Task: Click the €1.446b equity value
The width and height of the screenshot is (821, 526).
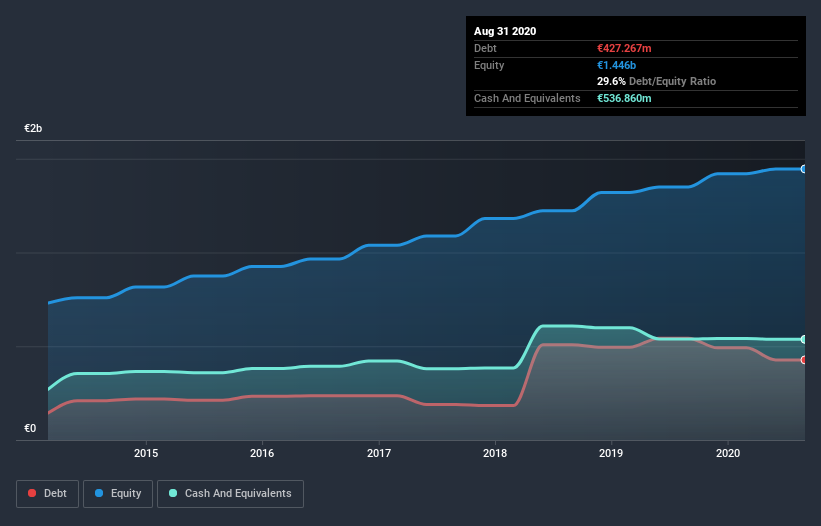Action: pyautogui.click(x=616, y=65)
